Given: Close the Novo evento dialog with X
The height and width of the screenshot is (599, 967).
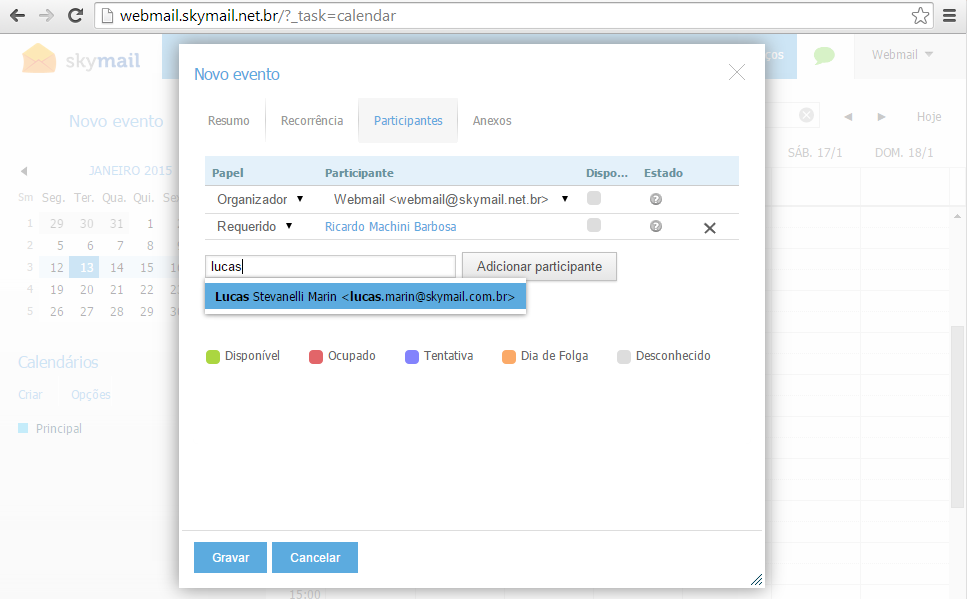Looking at the screenshot, I should 736,72.
